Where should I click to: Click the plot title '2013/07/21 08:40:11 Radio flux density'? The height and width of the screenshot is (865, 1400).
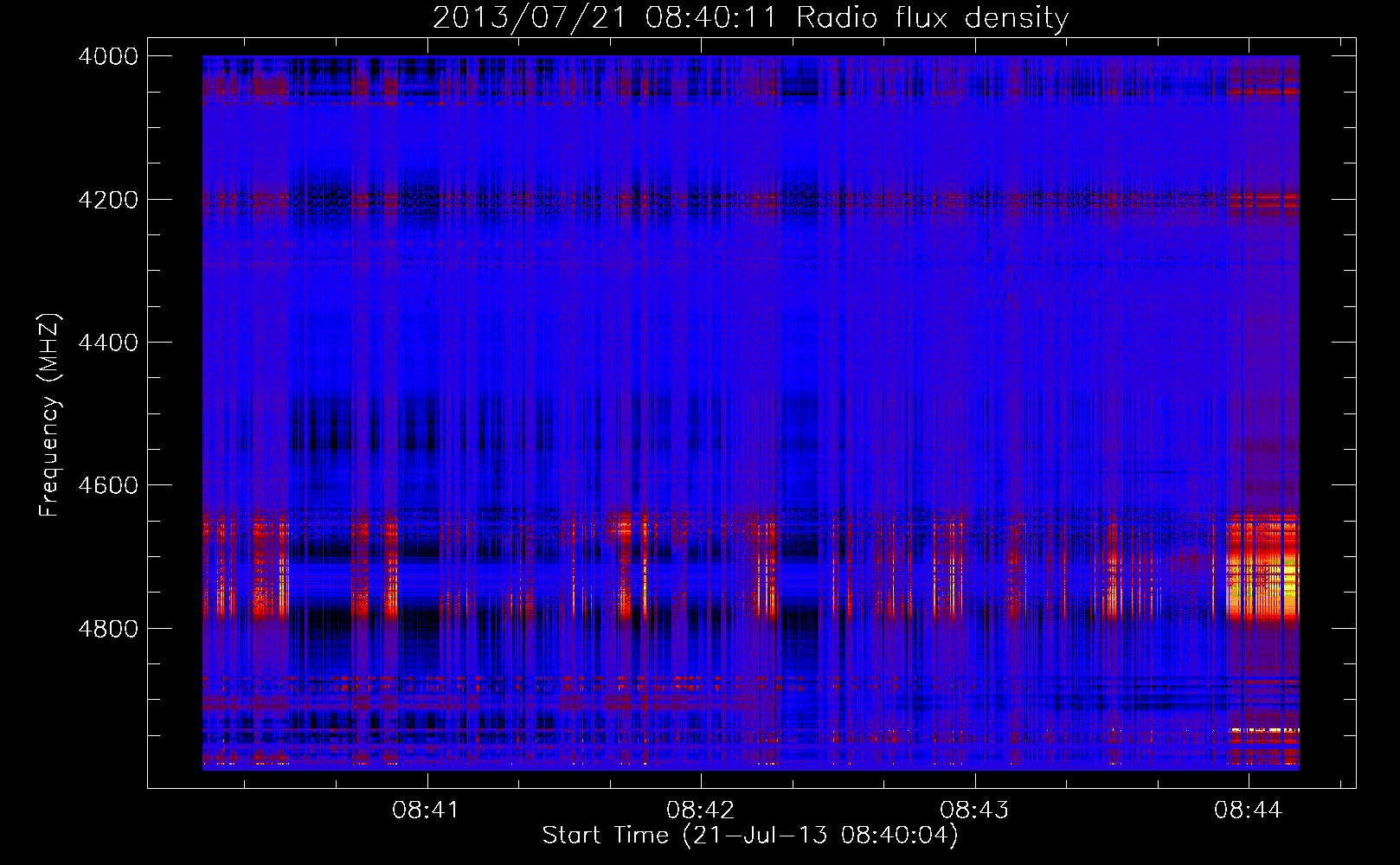click(x=750, y=18)
